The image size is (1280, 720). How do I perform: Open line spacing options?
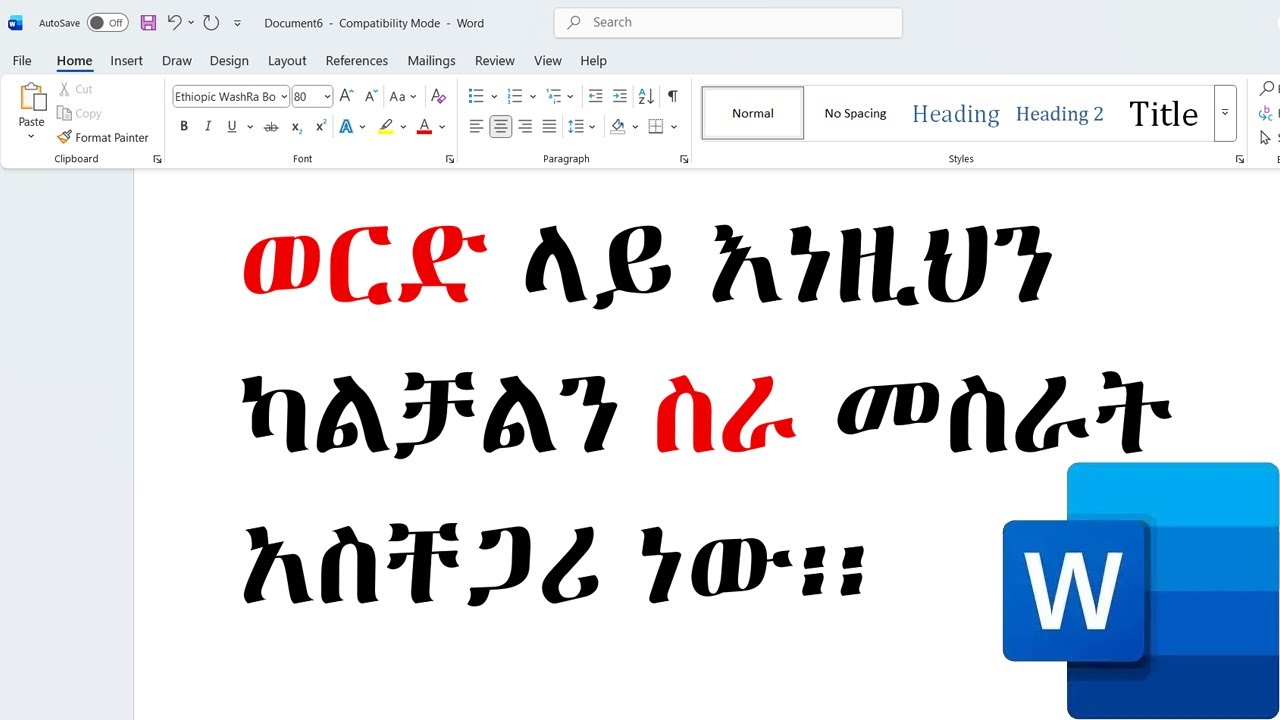click(580, 126)
